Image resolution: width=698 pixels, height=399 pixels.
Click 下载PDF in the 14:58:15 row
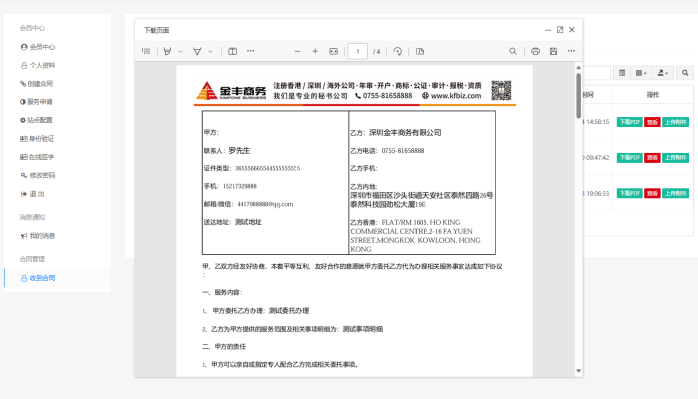(629, 122)
